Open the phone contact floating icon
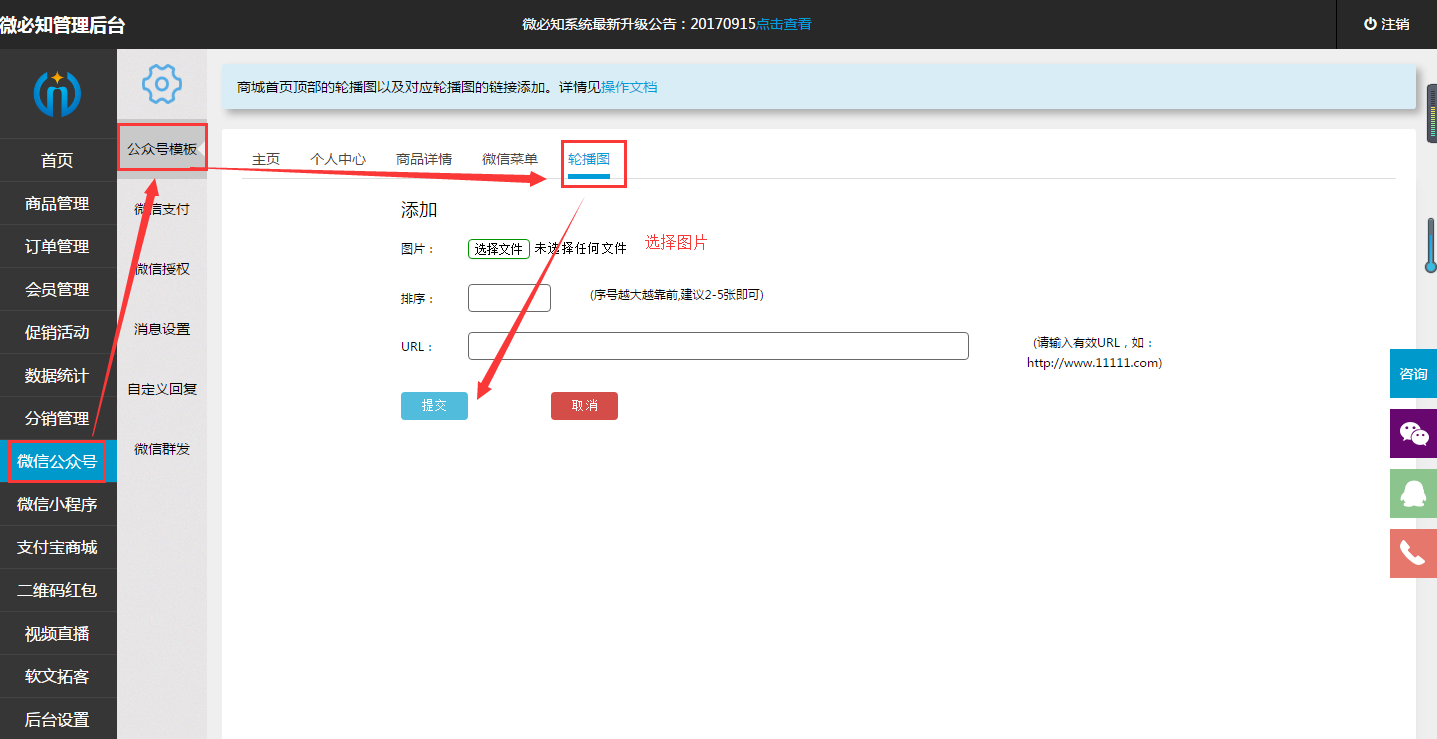 [x=1414, y=553]
